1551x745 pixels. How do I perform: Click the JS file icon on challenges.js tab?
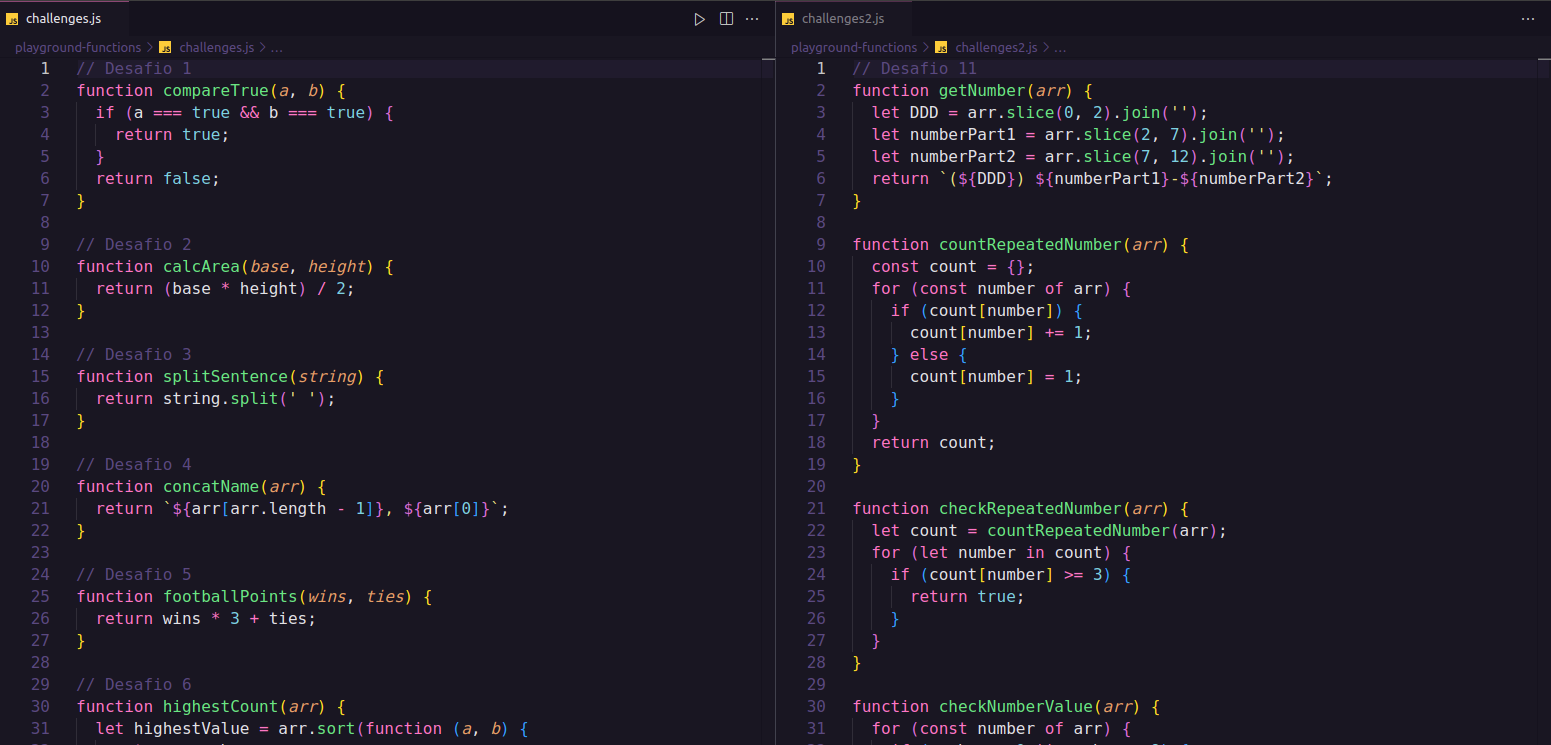[13, 19]
